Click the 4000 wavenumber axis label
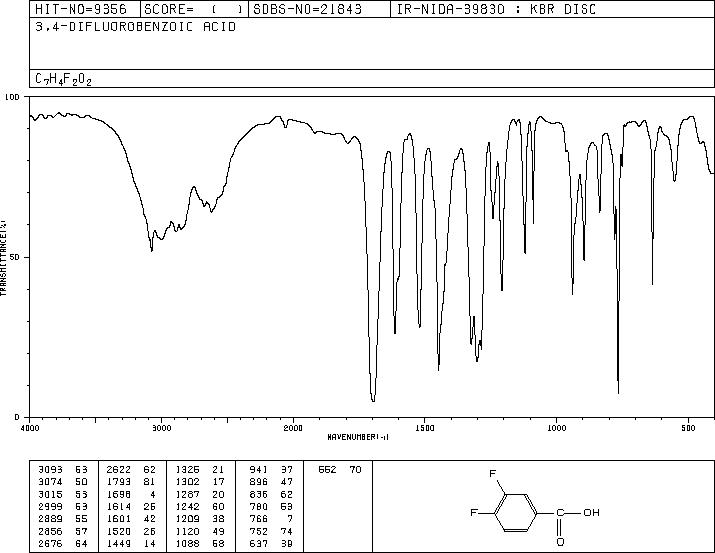Screen dimensions: 715x553 point(30,428)
